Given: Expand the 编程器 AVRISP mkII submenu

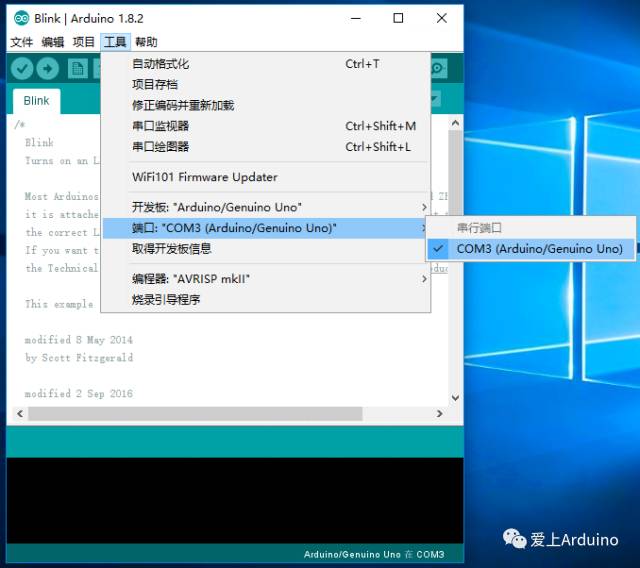Looking at the screenshot, I should 266,279.
